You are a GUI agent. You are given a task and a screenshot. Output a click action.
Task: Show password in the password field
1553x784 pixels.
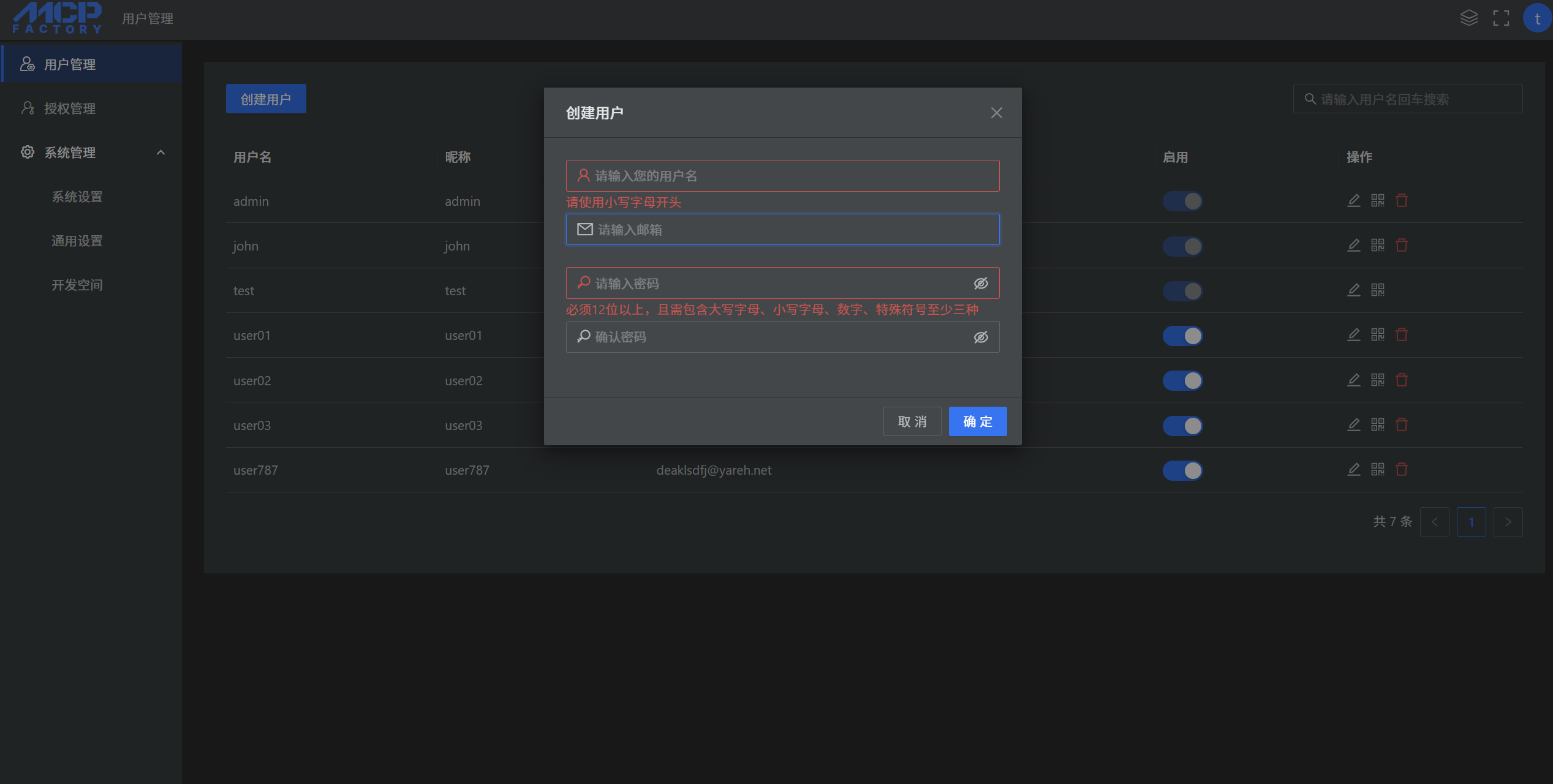[981, 283]
